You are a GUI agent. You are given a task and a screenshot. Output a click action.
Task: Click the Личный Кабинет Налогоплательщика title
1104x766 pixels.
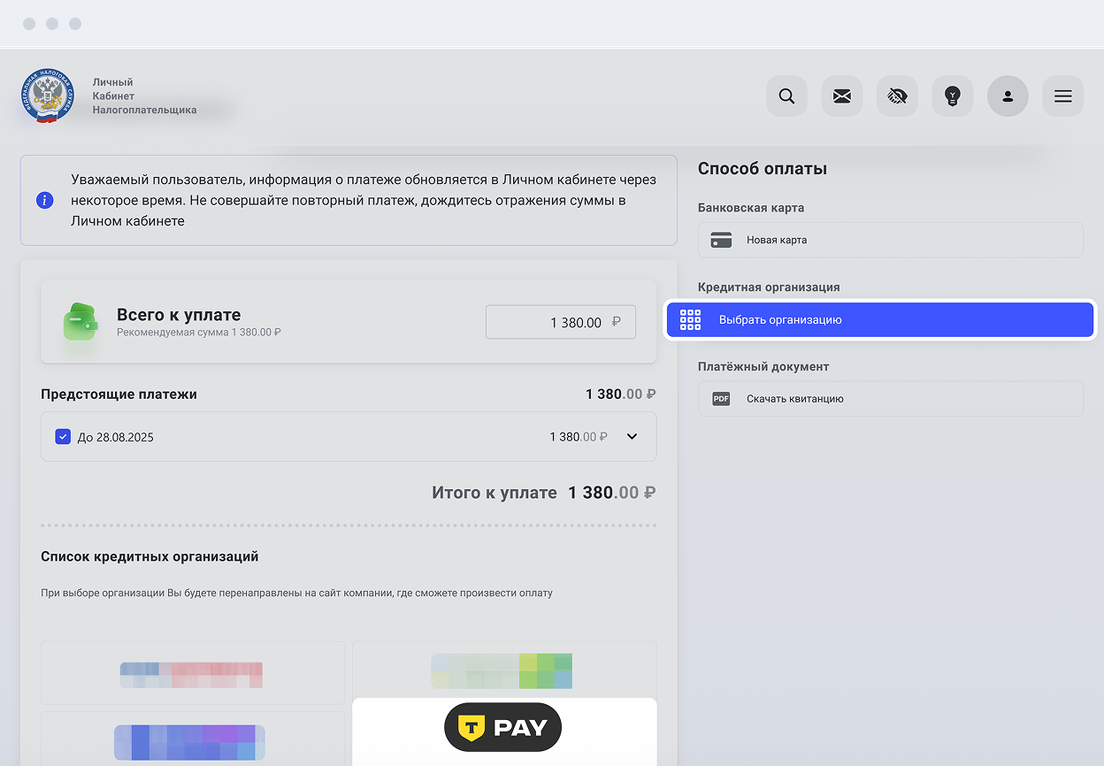point(143,96)
